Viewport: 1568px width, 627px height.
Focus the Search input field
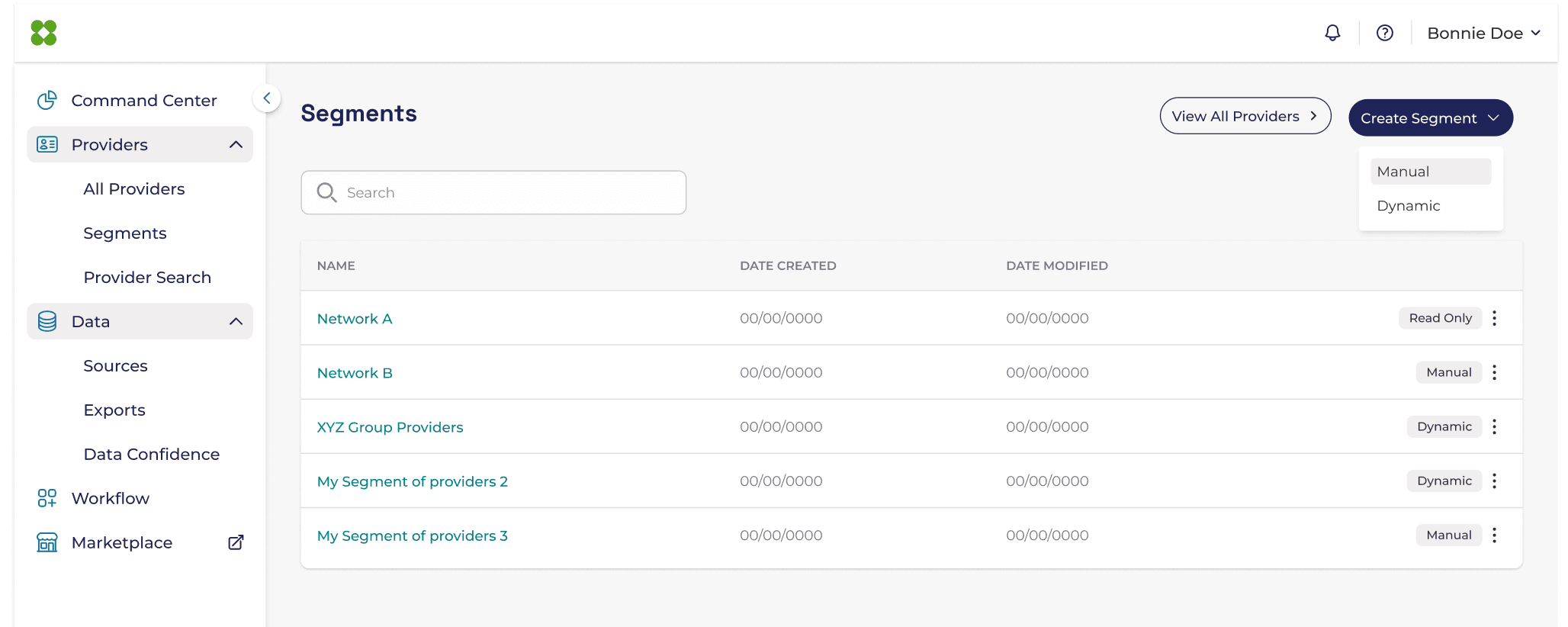pos(493,192)
